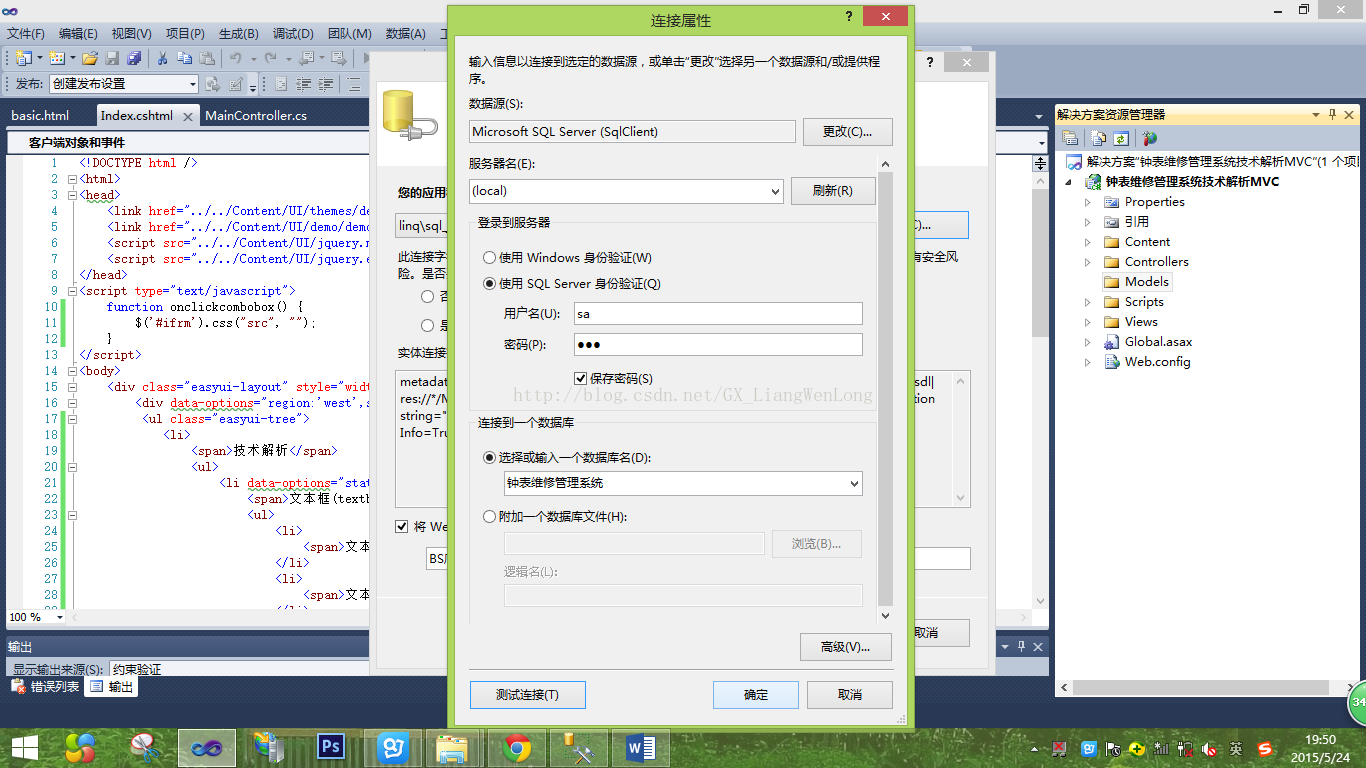Image resolution: width=1366 pixels, height=768 pixels.
Task: Expand the Controllers folder node
Action: 1088,262
